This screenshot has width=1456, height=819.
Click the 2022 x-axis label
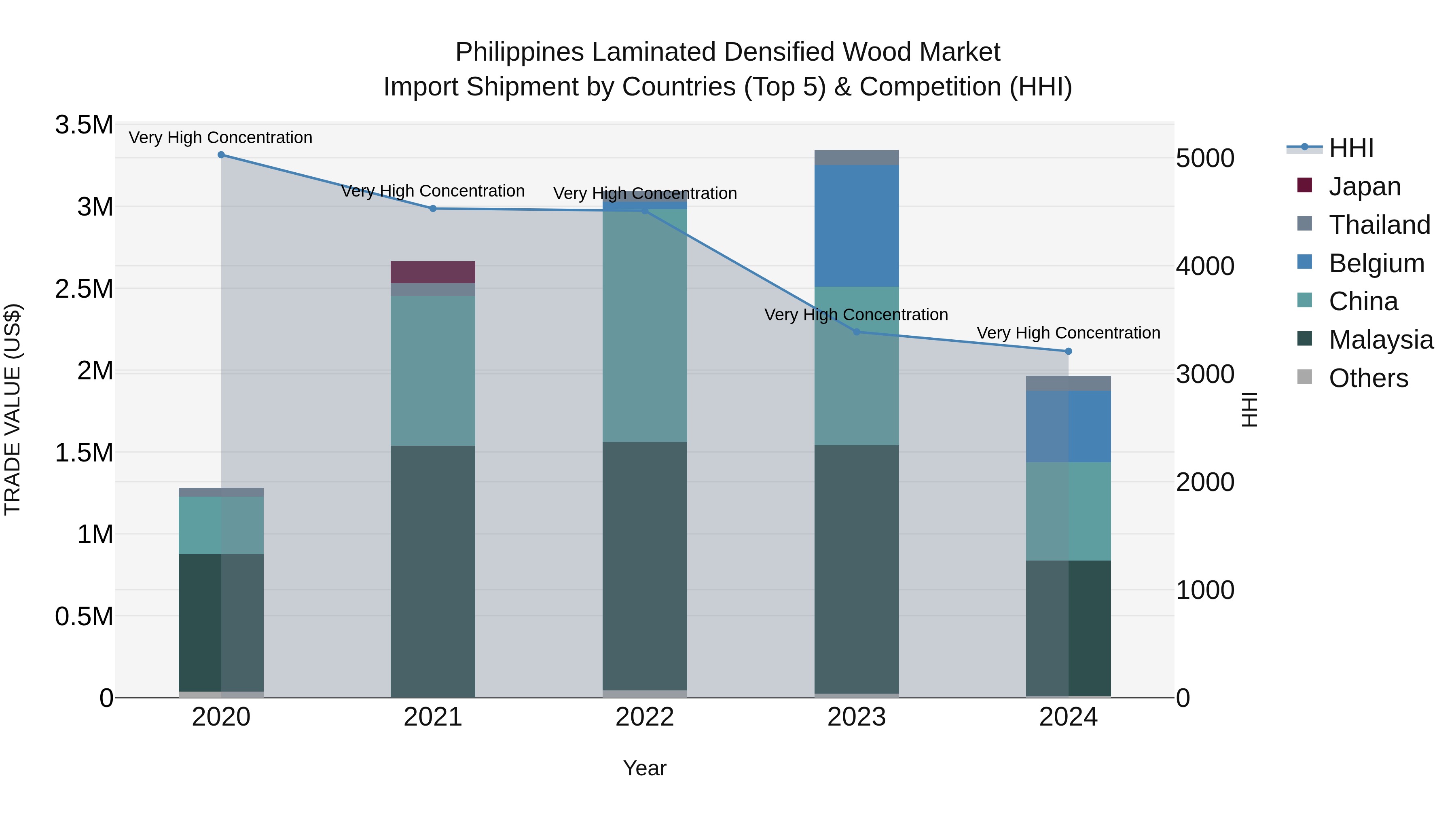[x=645, y=717]
